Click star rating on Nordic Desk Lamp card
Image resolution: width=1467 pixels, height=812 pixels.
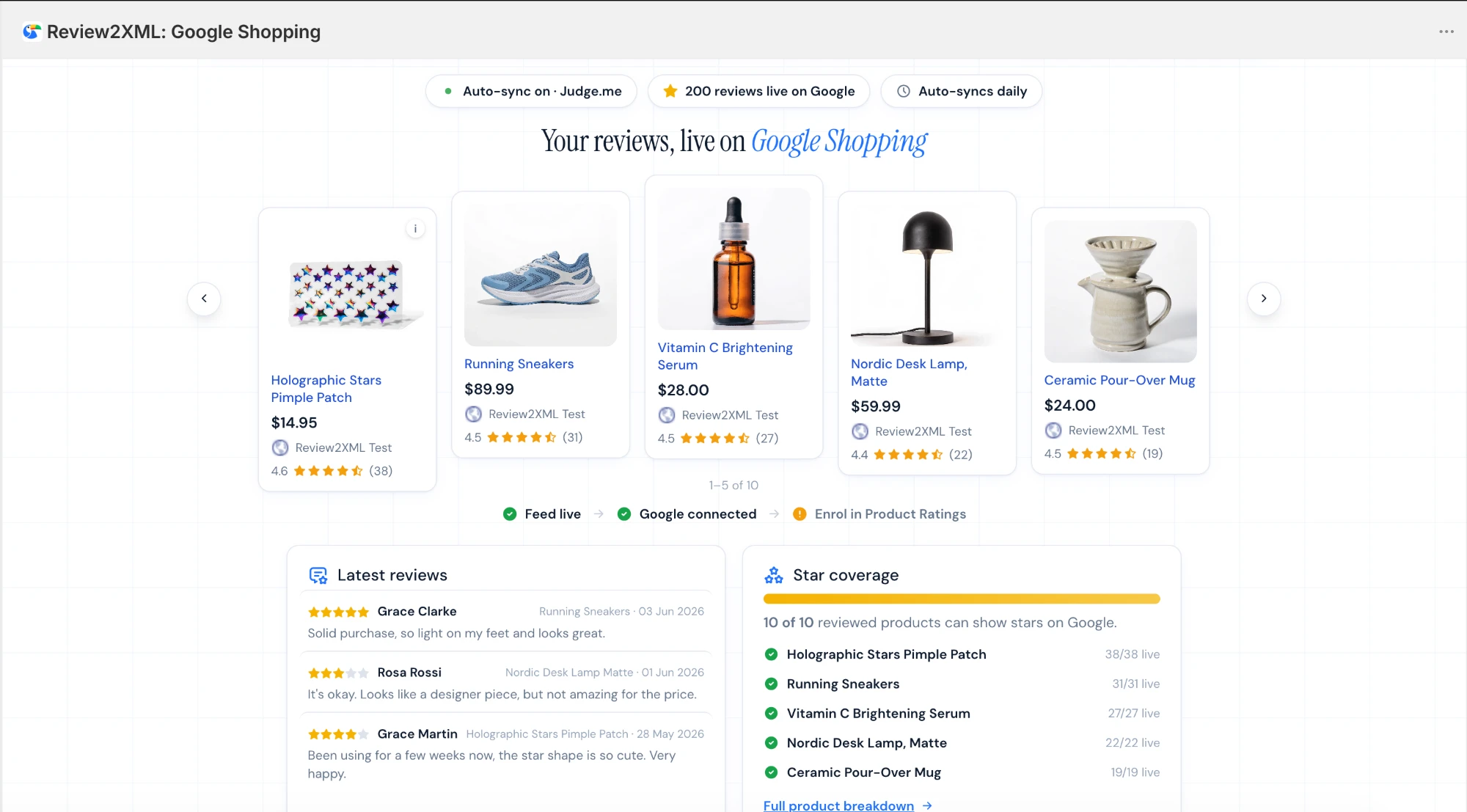pyautogui.click(x=908, y=455)
